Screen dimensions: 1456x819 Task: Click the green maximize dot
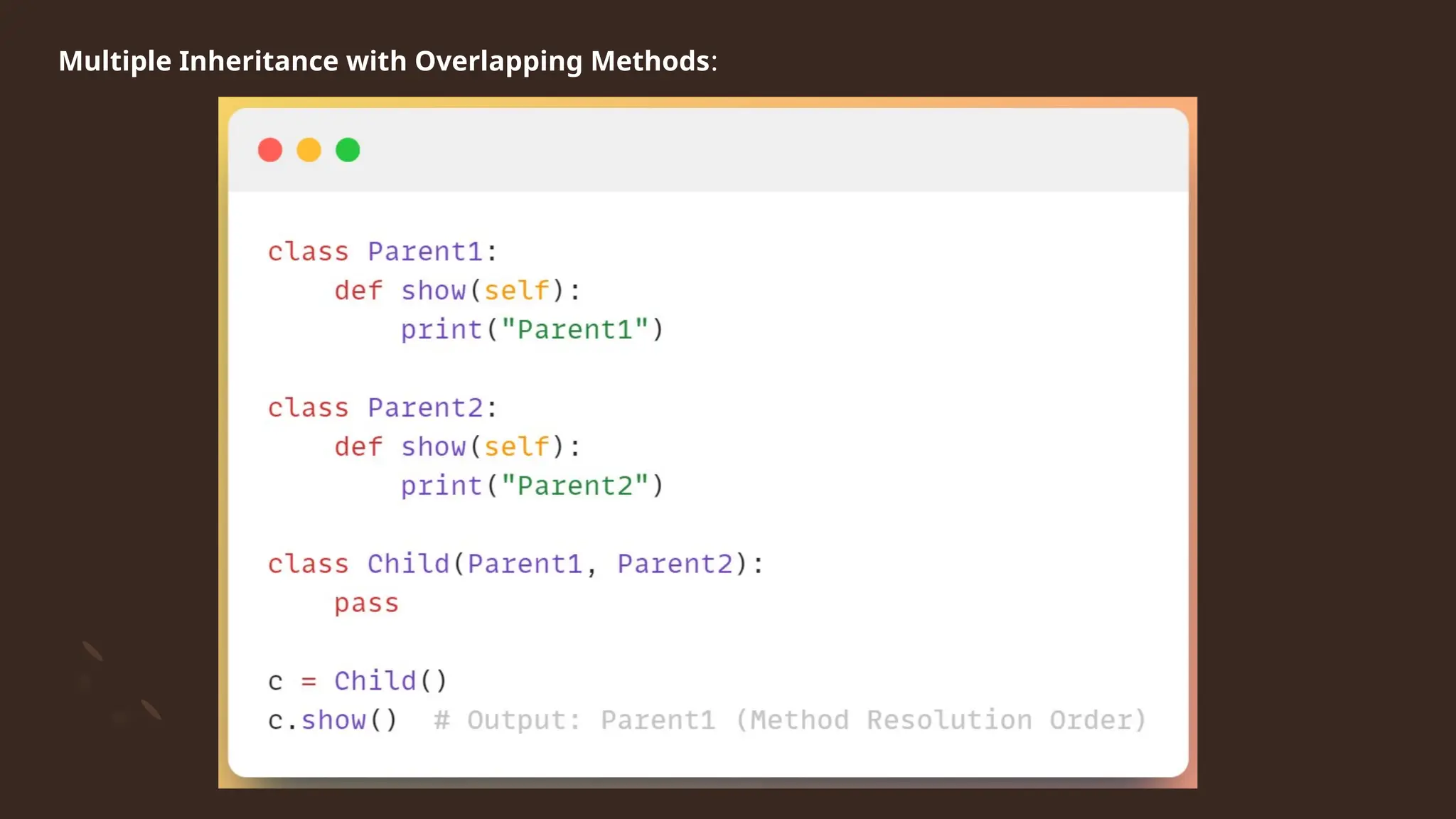pyautogui.click(x=348, y=150)
